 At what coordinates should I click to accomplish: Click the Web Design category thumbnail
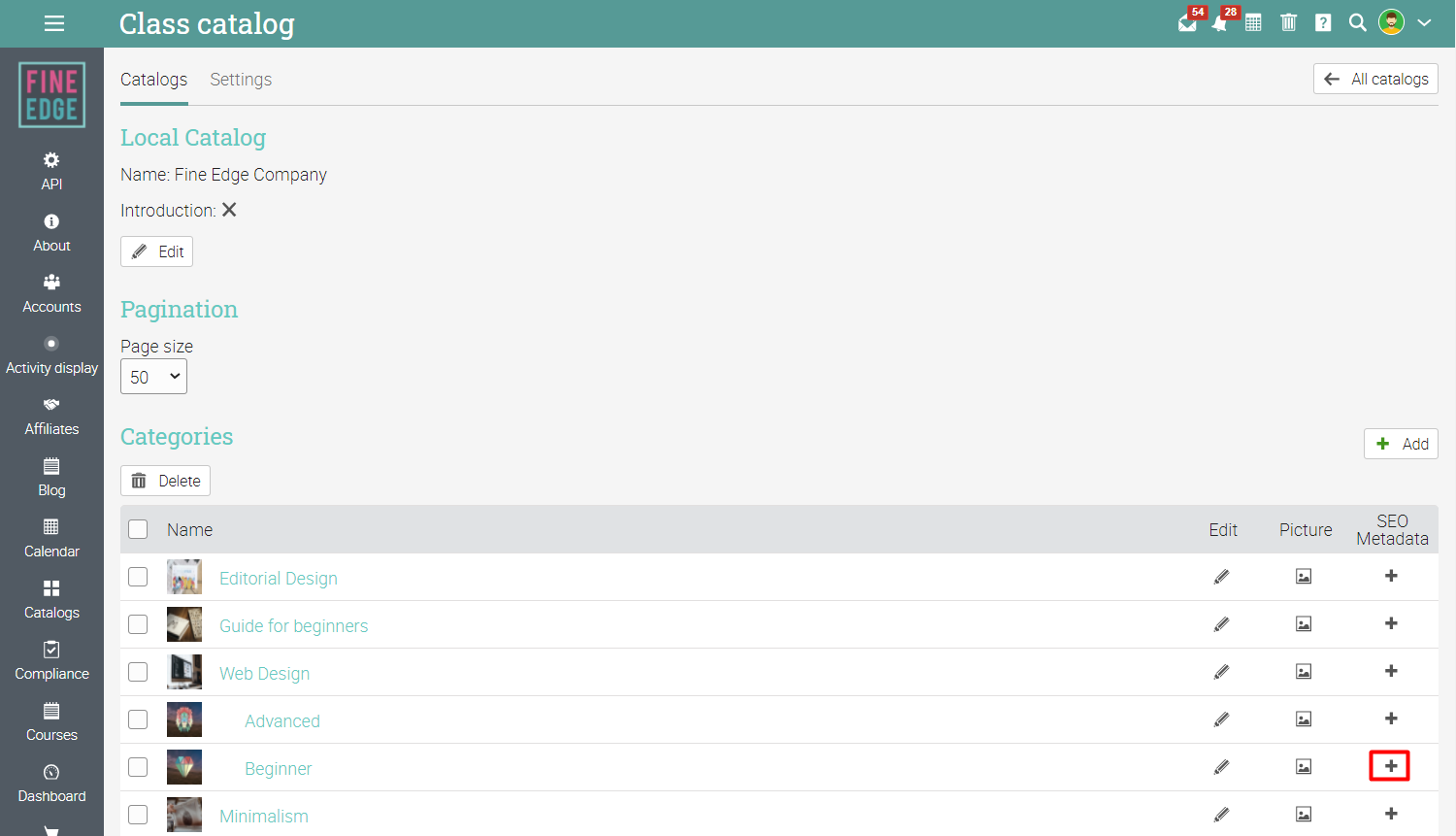[184, 672]
